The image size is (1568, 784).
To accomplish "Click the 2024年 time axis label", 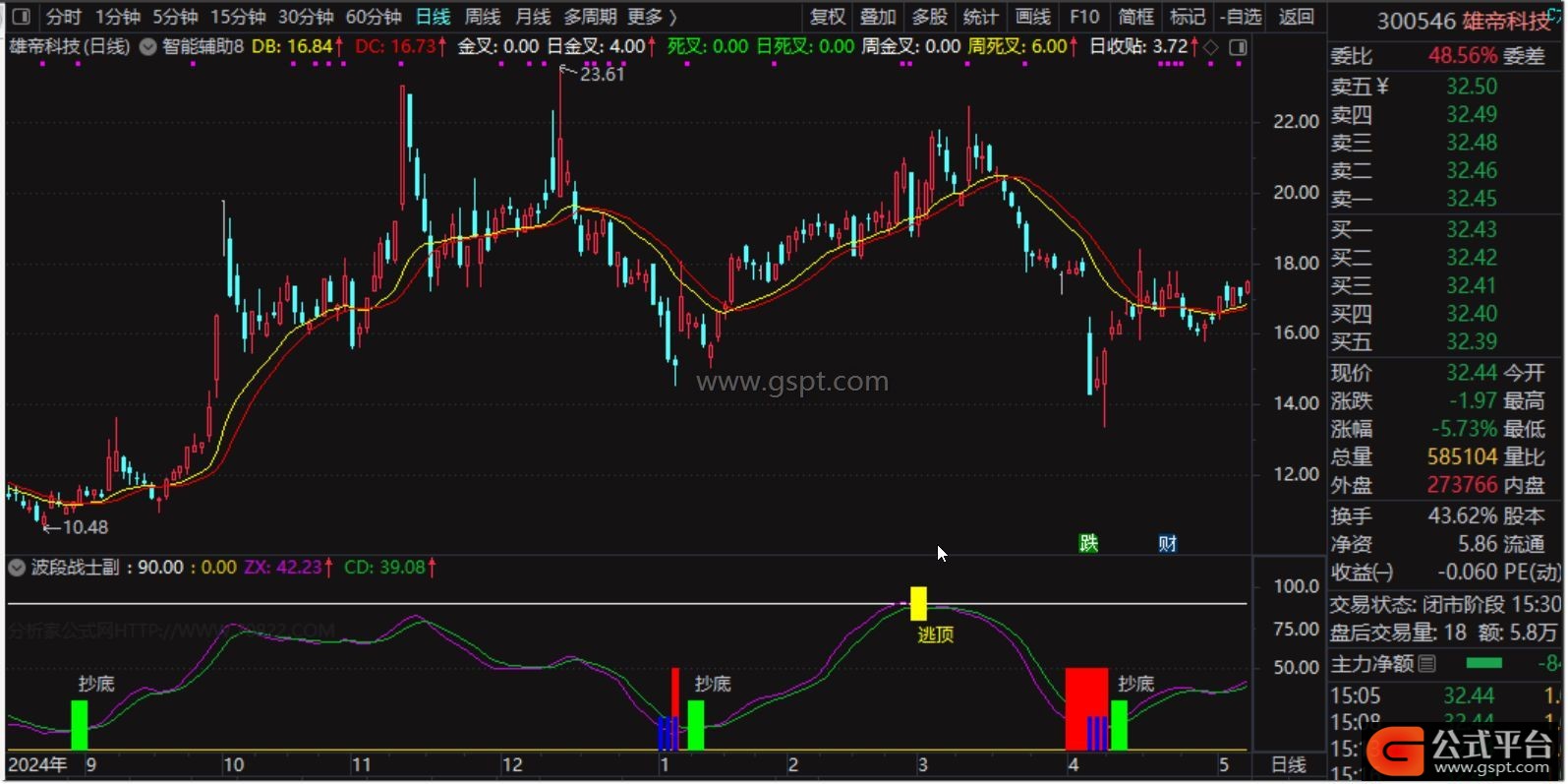I will [38, 765].
